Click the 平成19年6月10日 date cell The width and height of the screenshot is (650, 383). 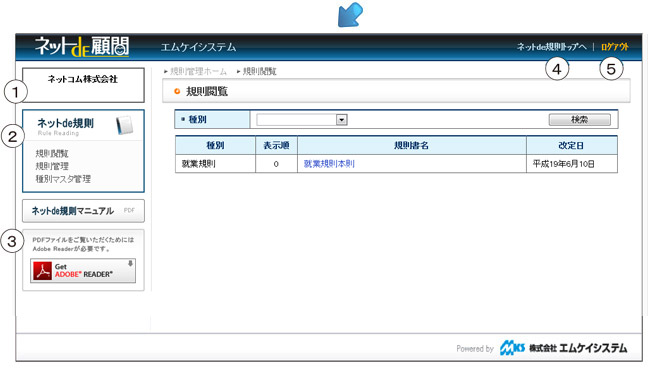pyautogui.click(x=572, y=164)
